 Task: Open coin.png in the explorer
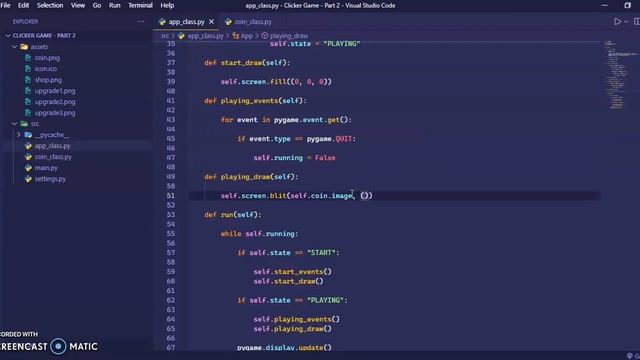[47, 58]
